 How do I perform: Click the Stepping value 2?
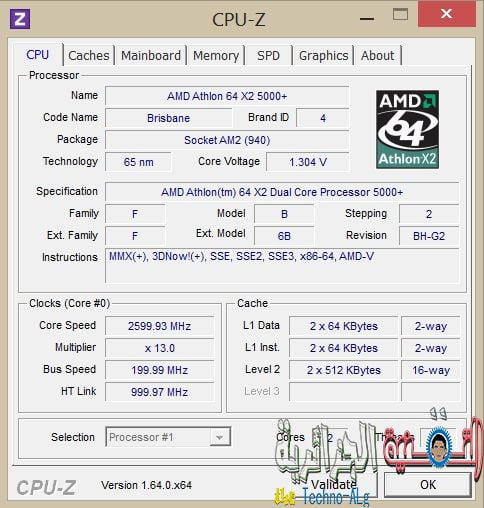pyautogui.click(x=429, y=214)
